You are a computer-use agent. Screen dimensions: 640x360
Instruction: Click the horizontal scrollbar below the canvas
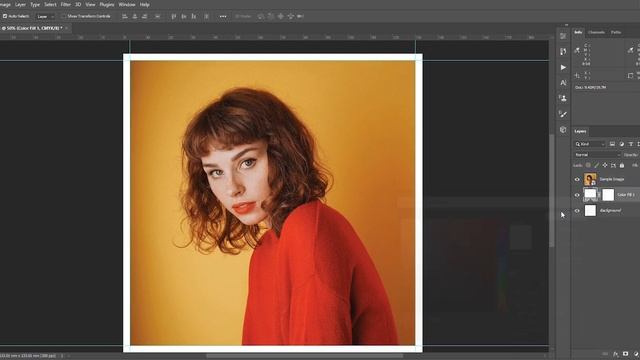(304, 356)
